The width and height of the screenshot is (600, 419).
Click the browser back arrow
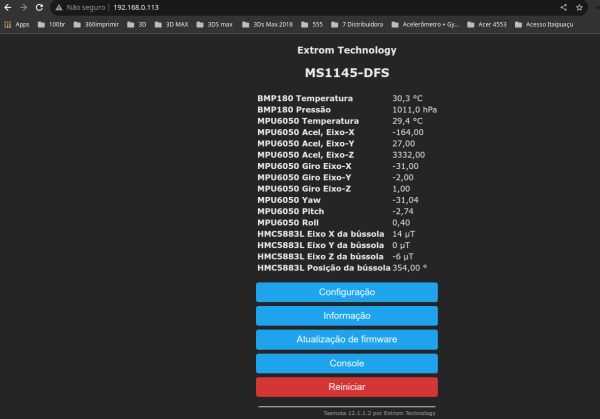coord(8,7)
